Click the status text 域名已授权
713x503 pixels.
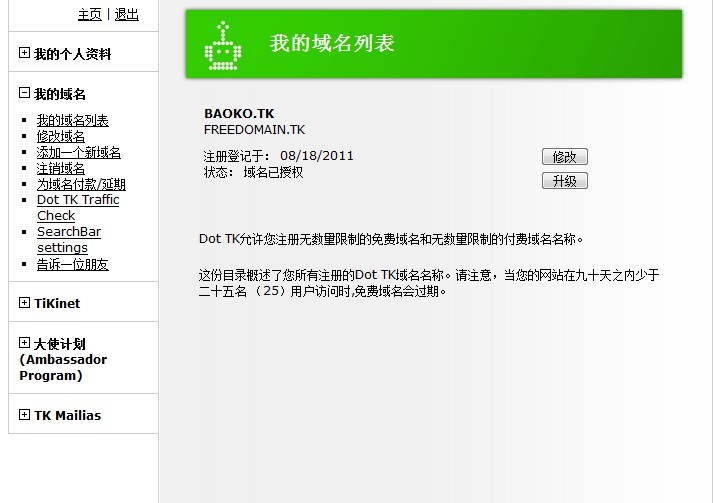coord(273,172)
